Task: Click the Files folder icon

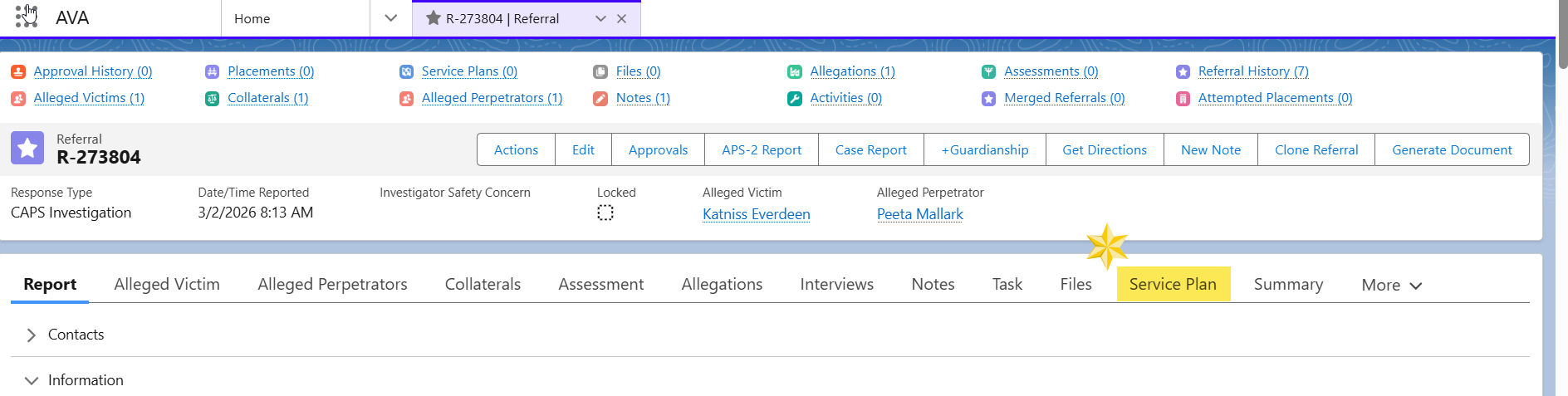Action: click(600, 72)
